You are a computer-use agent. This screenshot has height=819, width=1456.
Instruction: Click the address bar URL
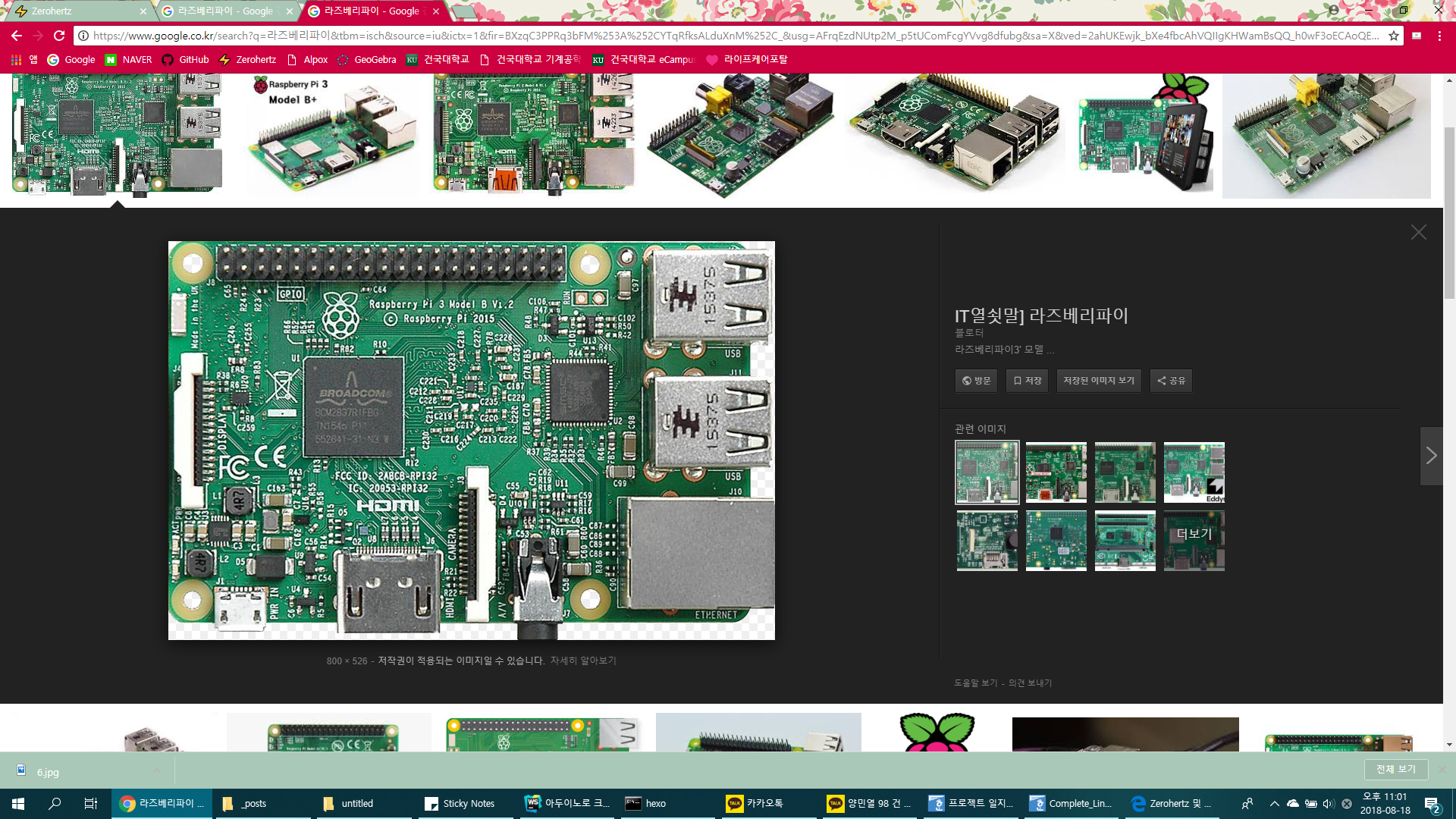[736, 36]
